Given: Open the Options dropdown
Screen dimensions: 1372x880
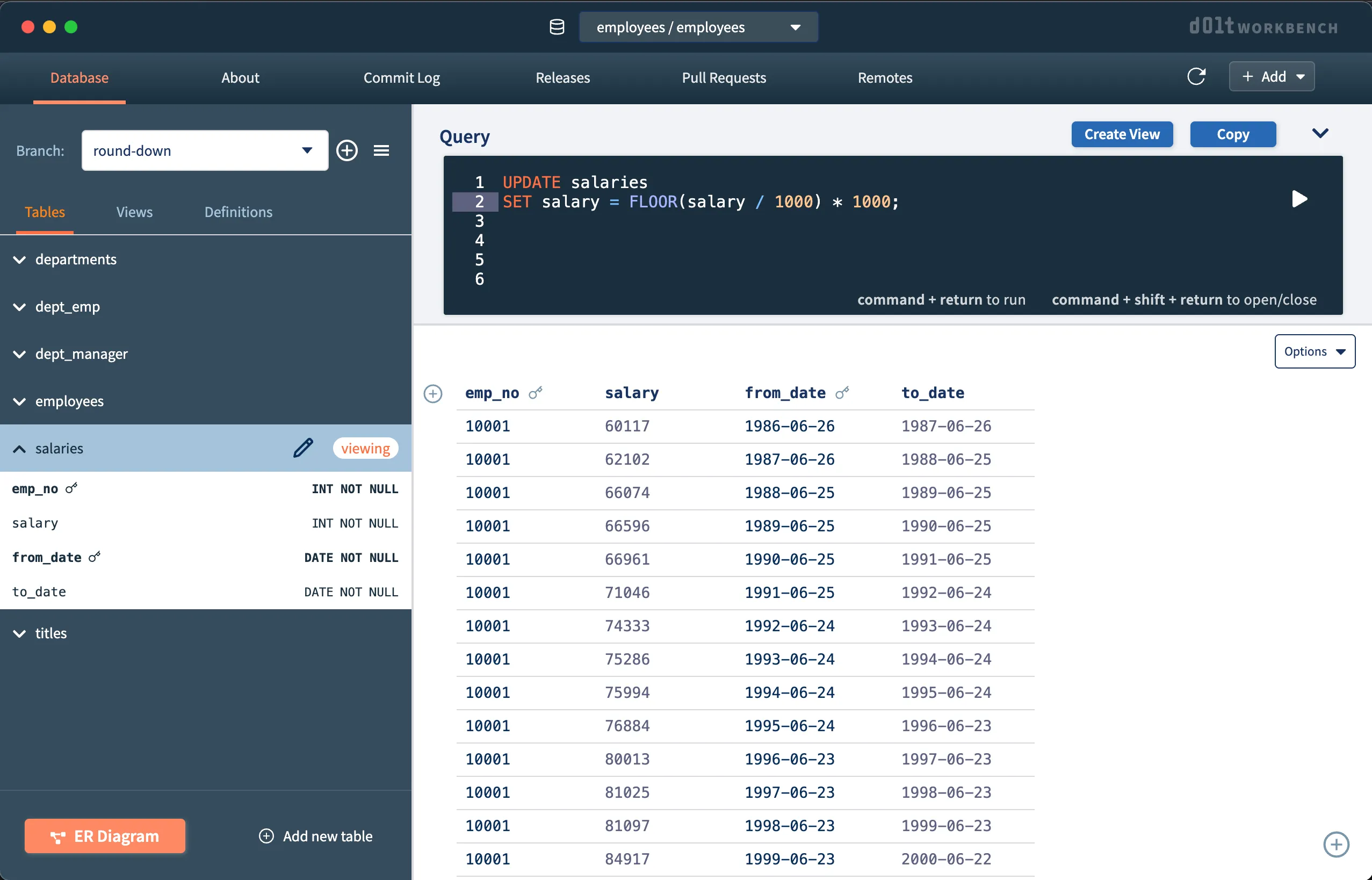Looking at the screenshot, I should [x=1314, y=351].
